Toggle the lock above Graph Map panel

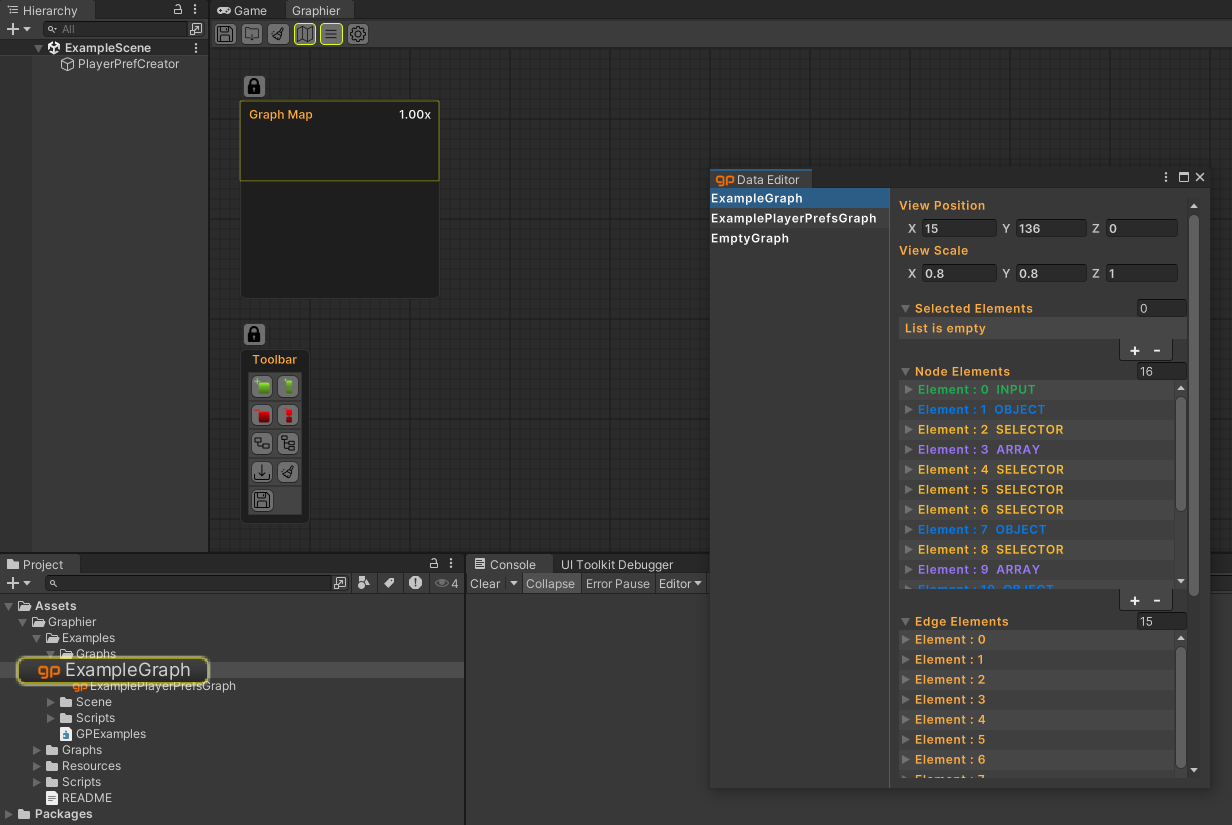pos(254,86)
